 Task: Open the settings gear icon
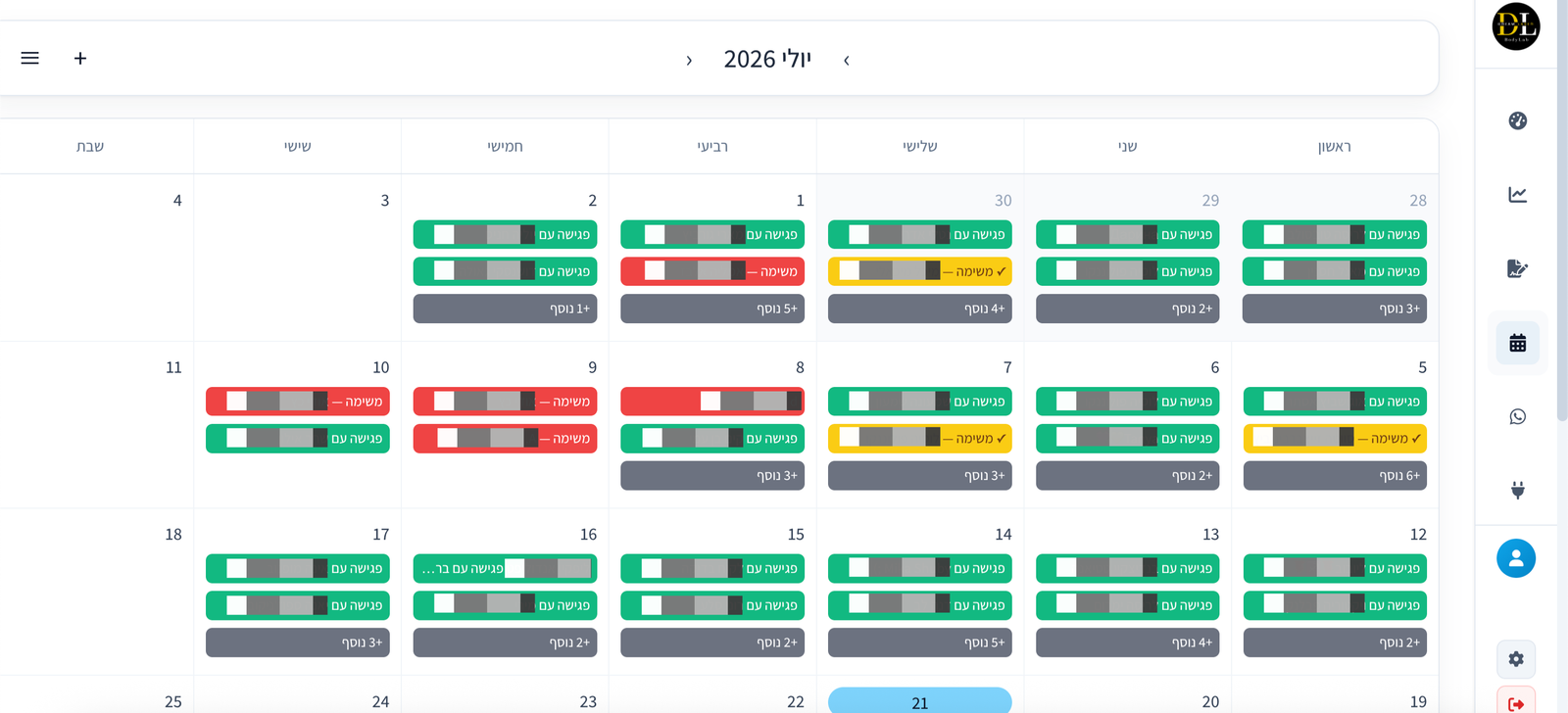click(1516, 659)
